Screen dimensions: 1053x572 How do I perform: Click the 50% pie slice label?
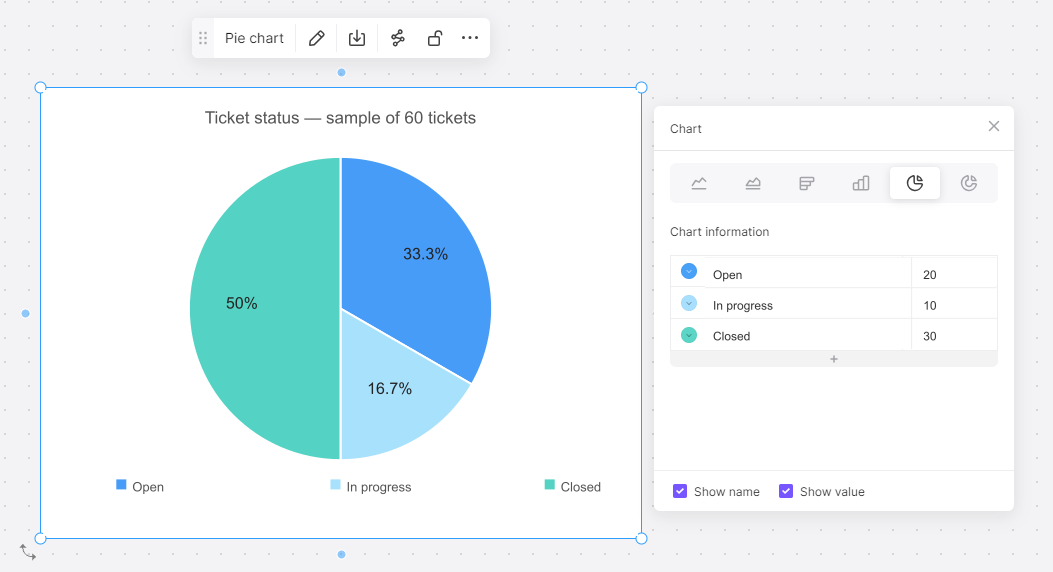241,303
